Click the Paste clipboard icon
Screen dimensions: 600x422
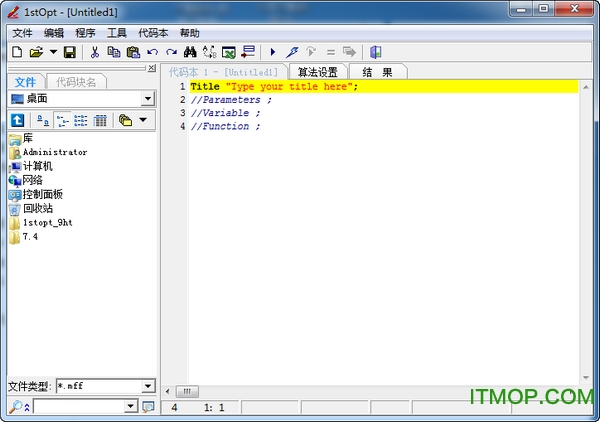[x=133, y=52]
